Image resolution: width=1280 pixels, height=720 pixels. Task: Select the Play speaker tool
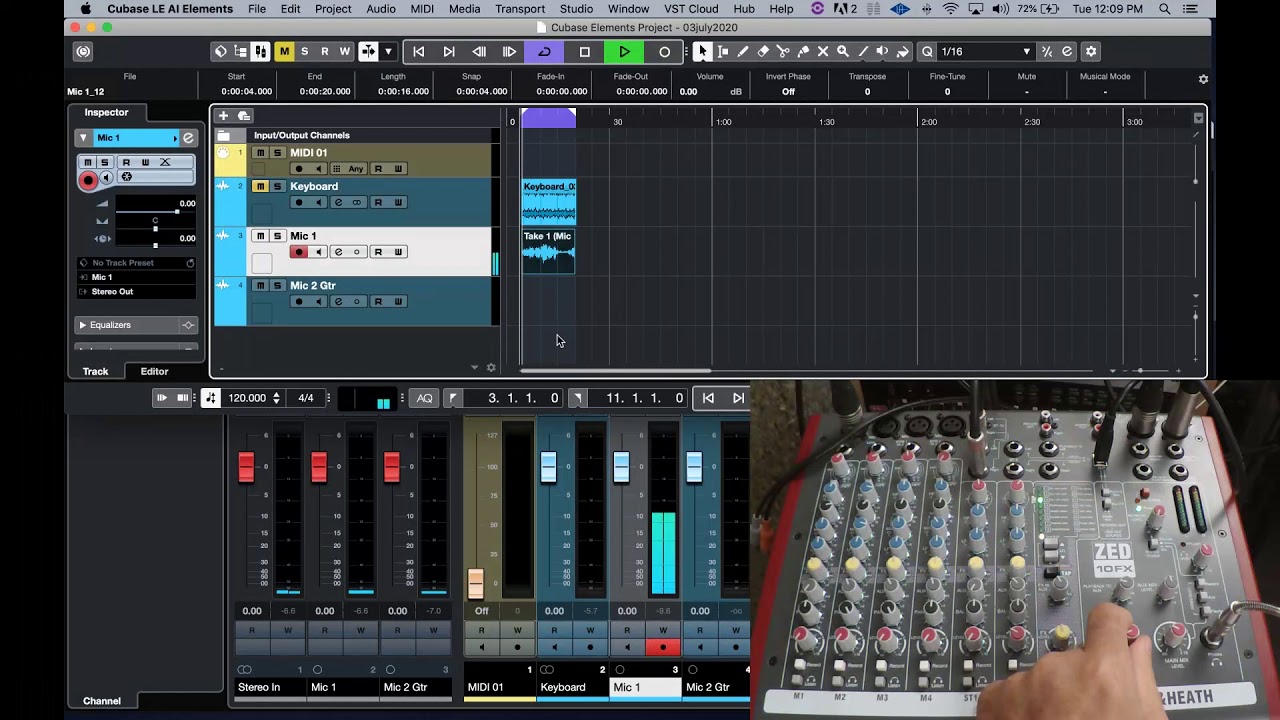tap(883, 52)
